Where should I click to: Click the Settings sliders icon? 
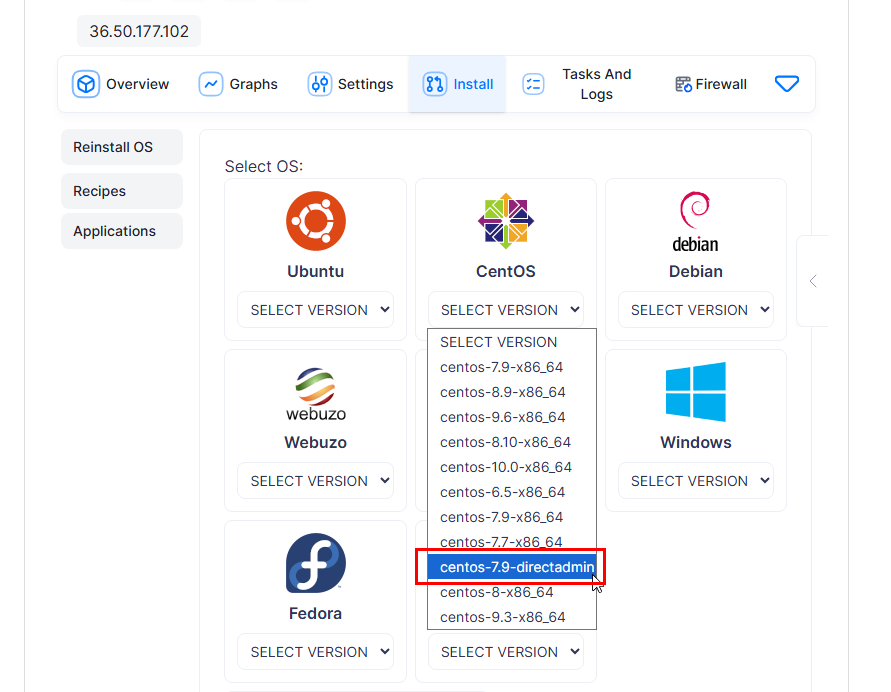319,84
